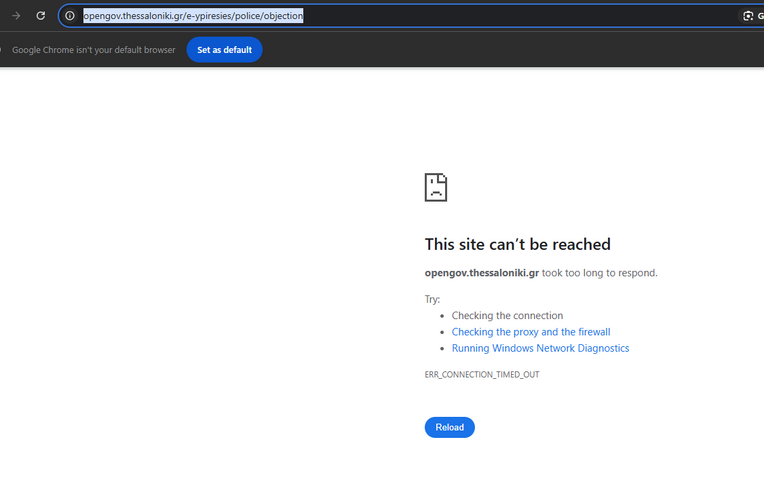This screenshot has width=764, height=480.
Task: Click the blue Reload button
Action: click(450, 427)
